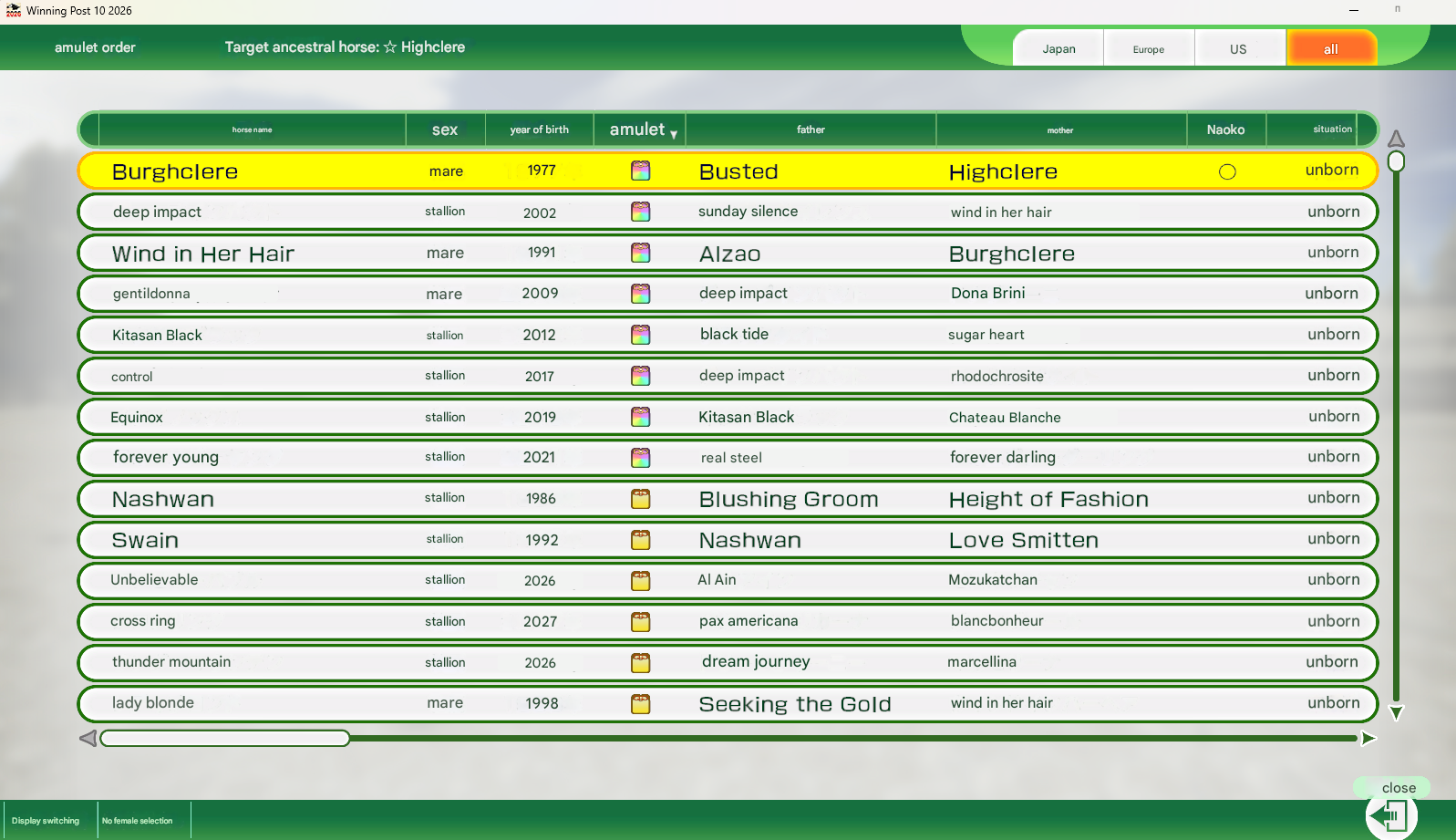Click father name Blushing Groom
This screenshot has width=1456, height=840.
coord(789,499)
